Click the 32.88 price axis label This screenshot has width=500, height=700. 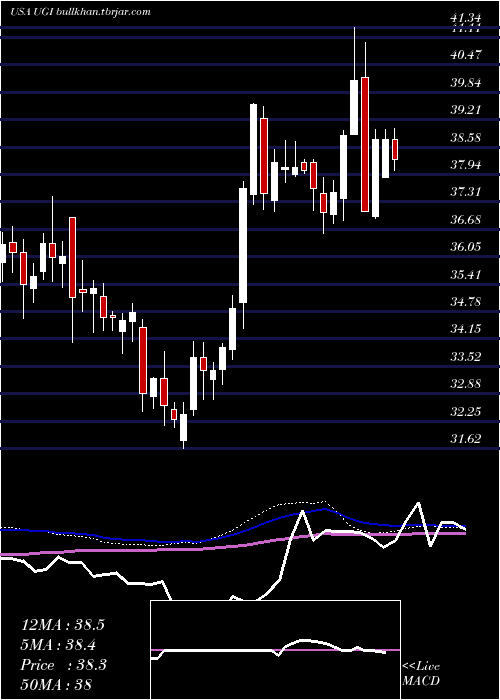pyautogui.click(x=466, y=384)
